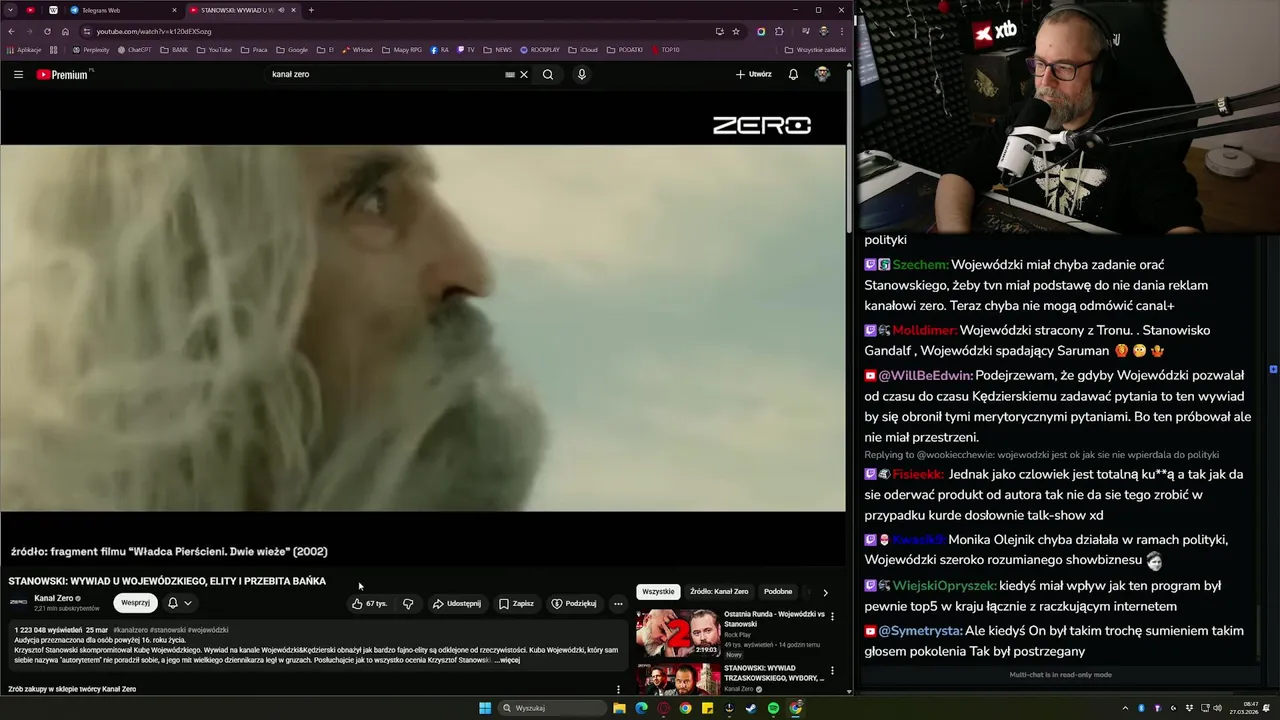Click the YouTube page scrollbar
The image size is (1280, 720).
[x=850, y=150]
